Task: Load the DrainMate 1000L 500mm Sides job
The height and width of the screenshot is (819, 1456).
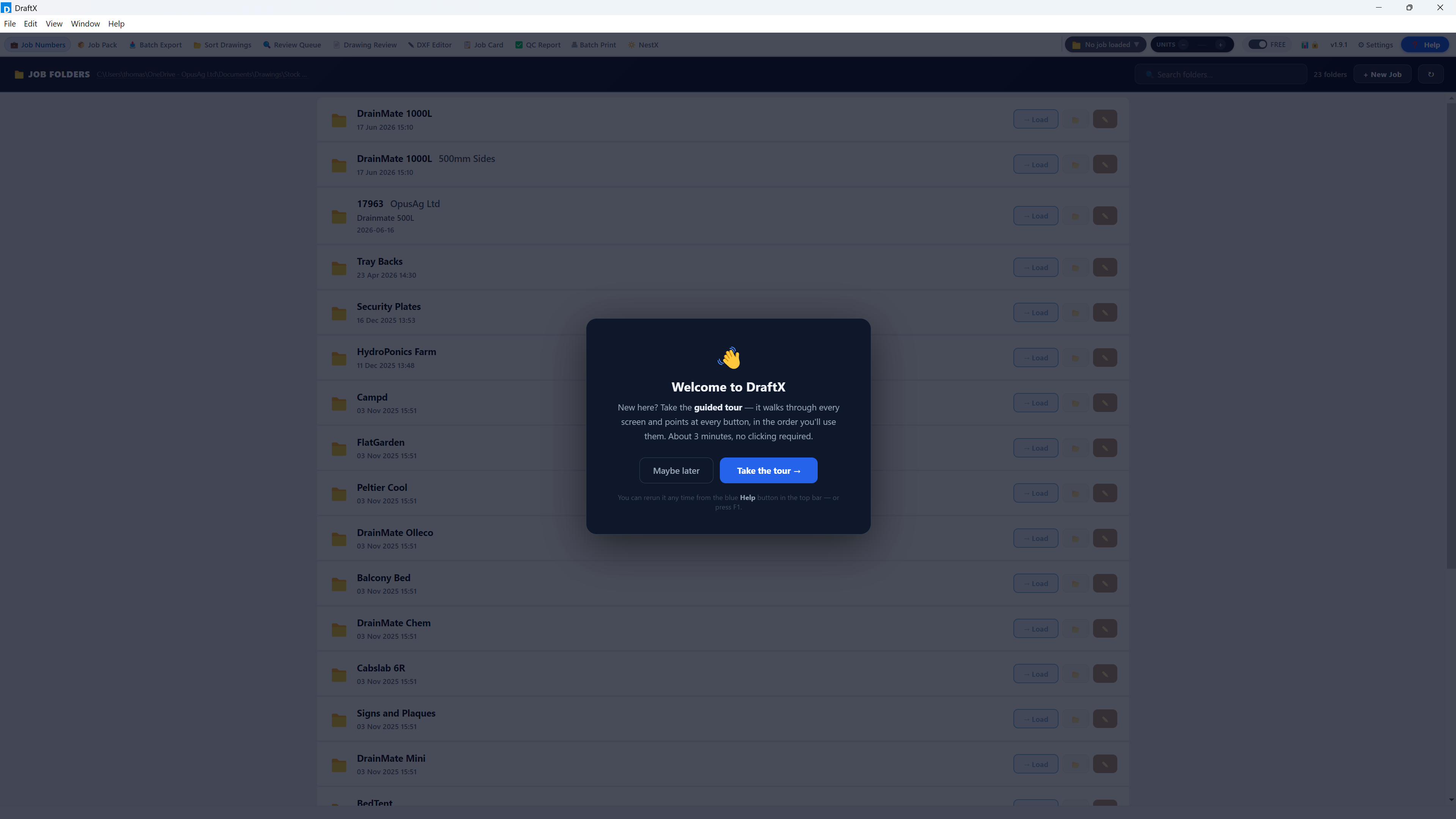Action: 1035,165
